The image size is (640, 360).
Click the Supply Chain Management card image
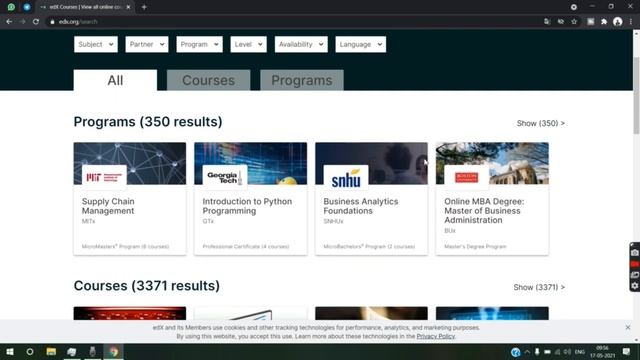pyautogui.click(x=130, y=163)
